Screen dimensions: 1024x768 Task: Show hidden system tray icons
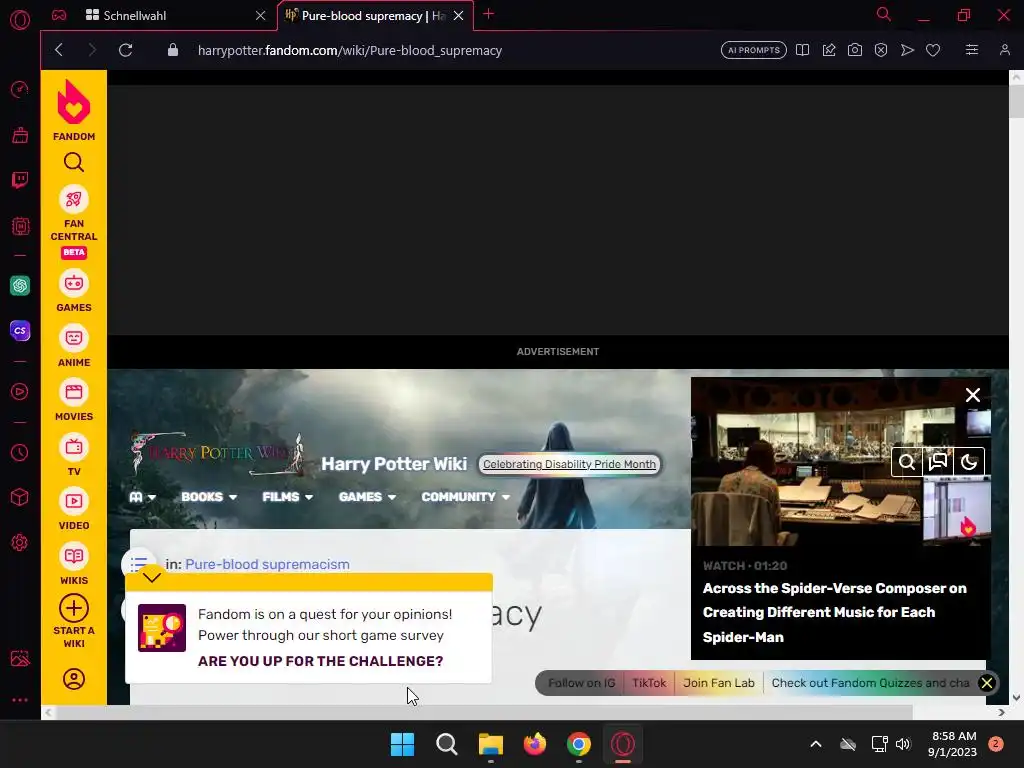816,744
